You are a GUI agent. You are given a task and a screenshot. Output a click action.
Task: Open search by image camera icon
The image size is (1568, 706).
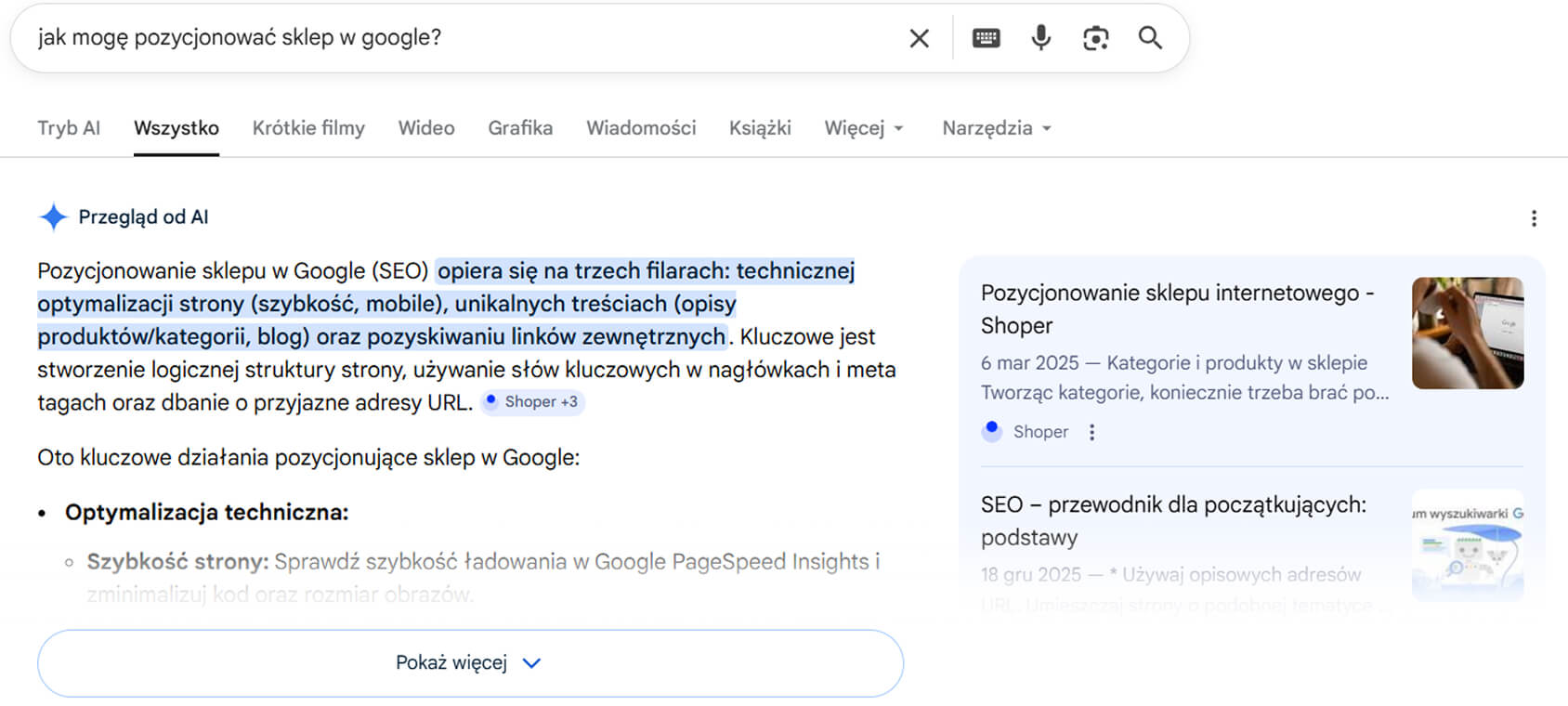pyautogui.click(x=1095, y=38)
